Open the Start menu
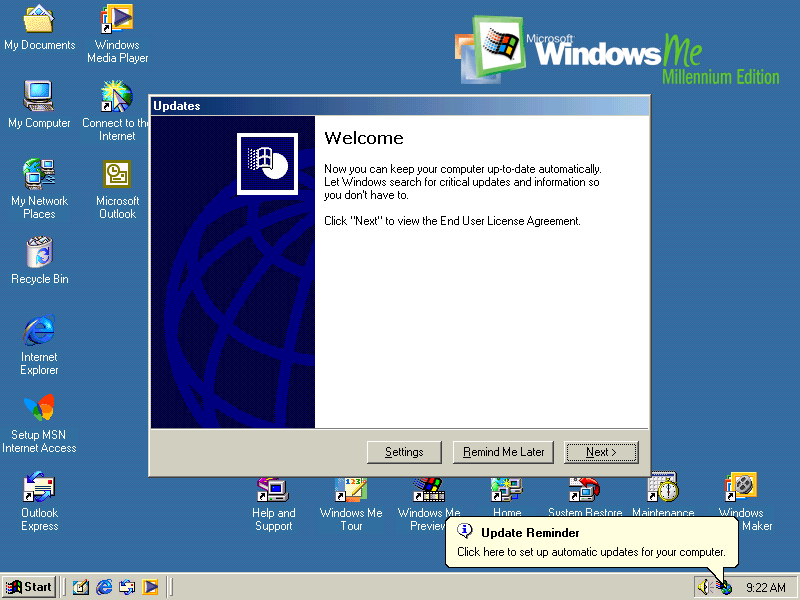Viewport: 800px width, 600px height. pos(27,587)
